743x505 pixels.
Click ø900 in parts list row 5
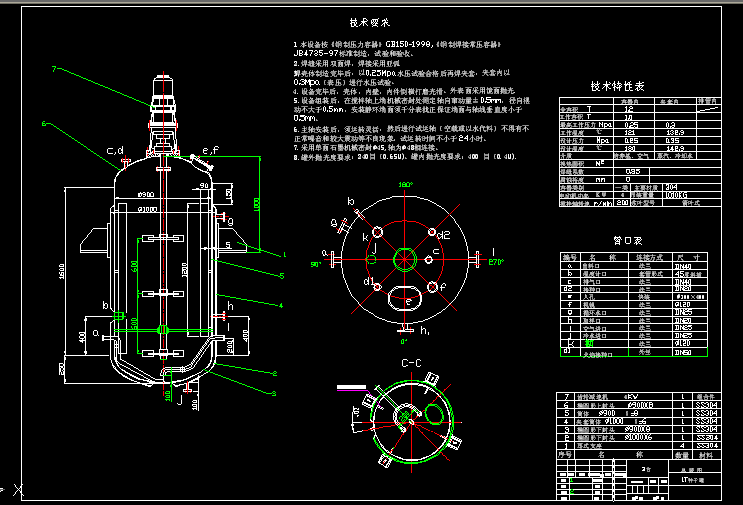[x=606, y=413]
